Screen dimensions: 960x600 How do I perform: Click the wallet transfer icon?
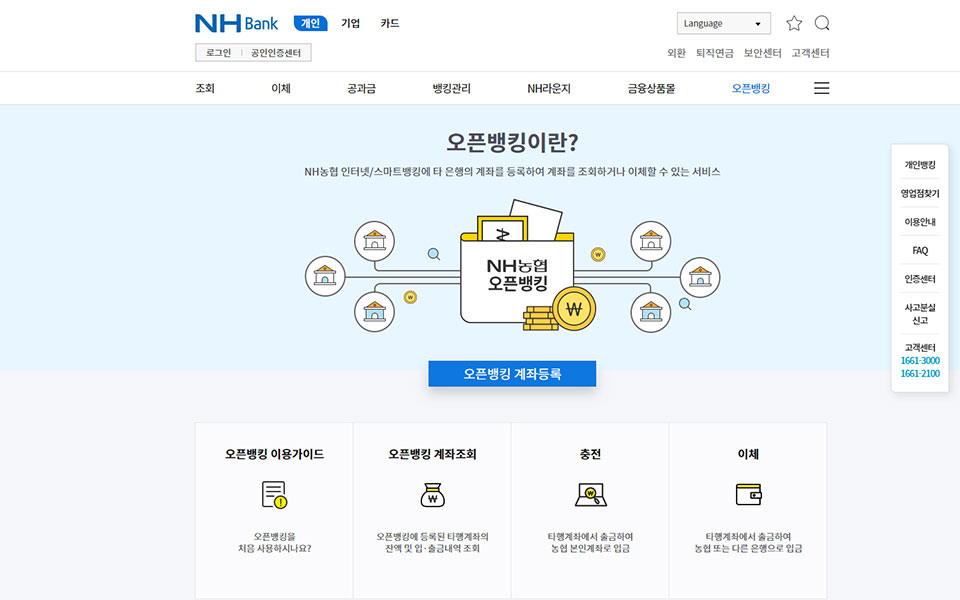748,494
